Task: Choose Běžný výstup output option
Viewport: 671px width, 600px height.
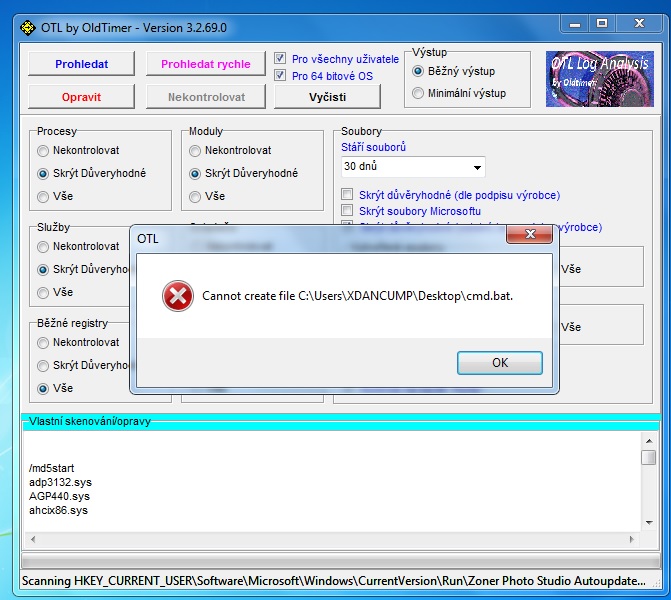Action: pos(418,71)
